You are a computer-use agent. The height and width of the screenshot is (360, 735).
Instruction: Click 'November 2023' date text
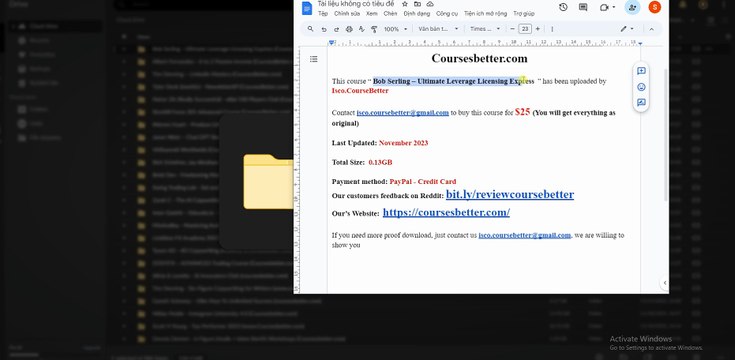coord(403,143)
